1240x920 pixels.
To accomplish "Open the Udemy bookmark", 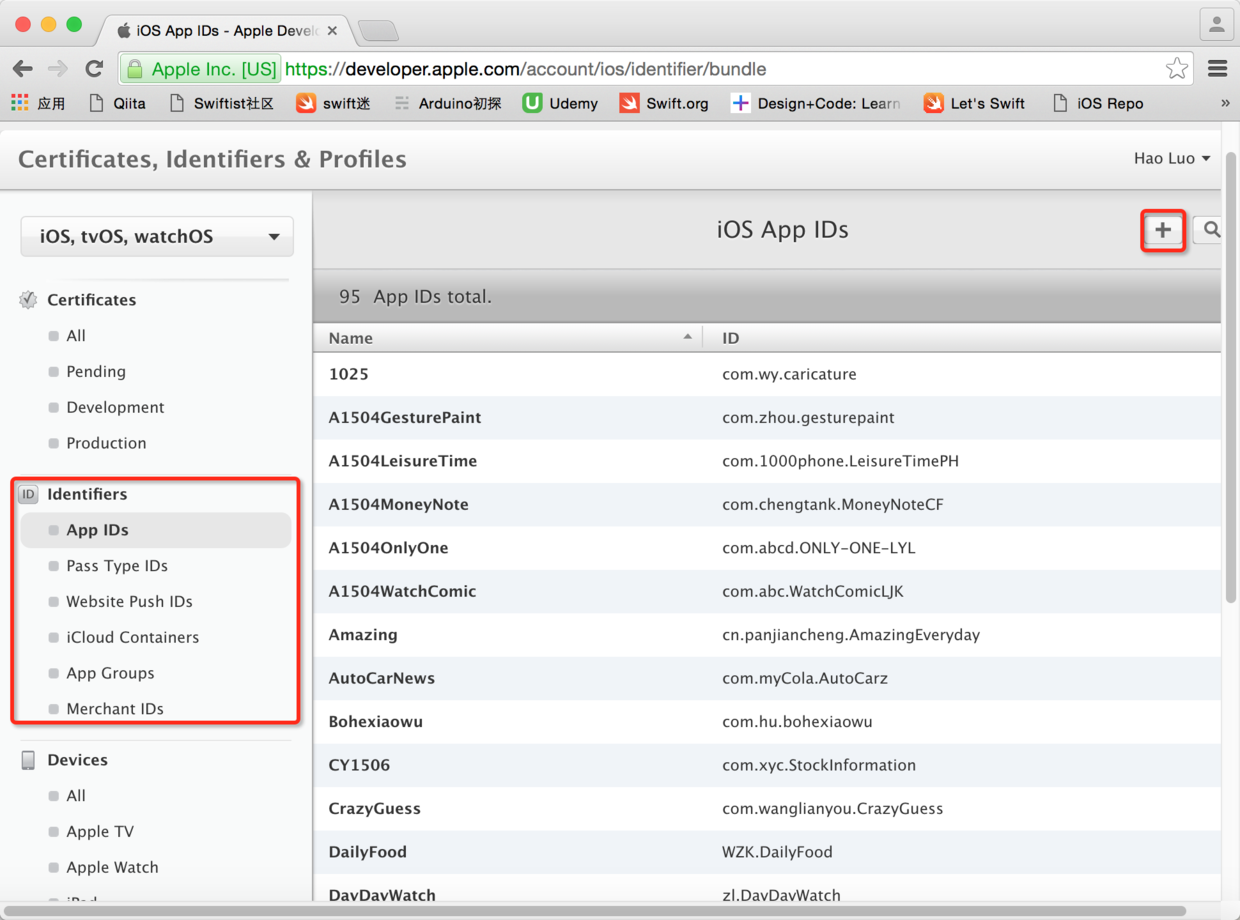I will [561, 103].
